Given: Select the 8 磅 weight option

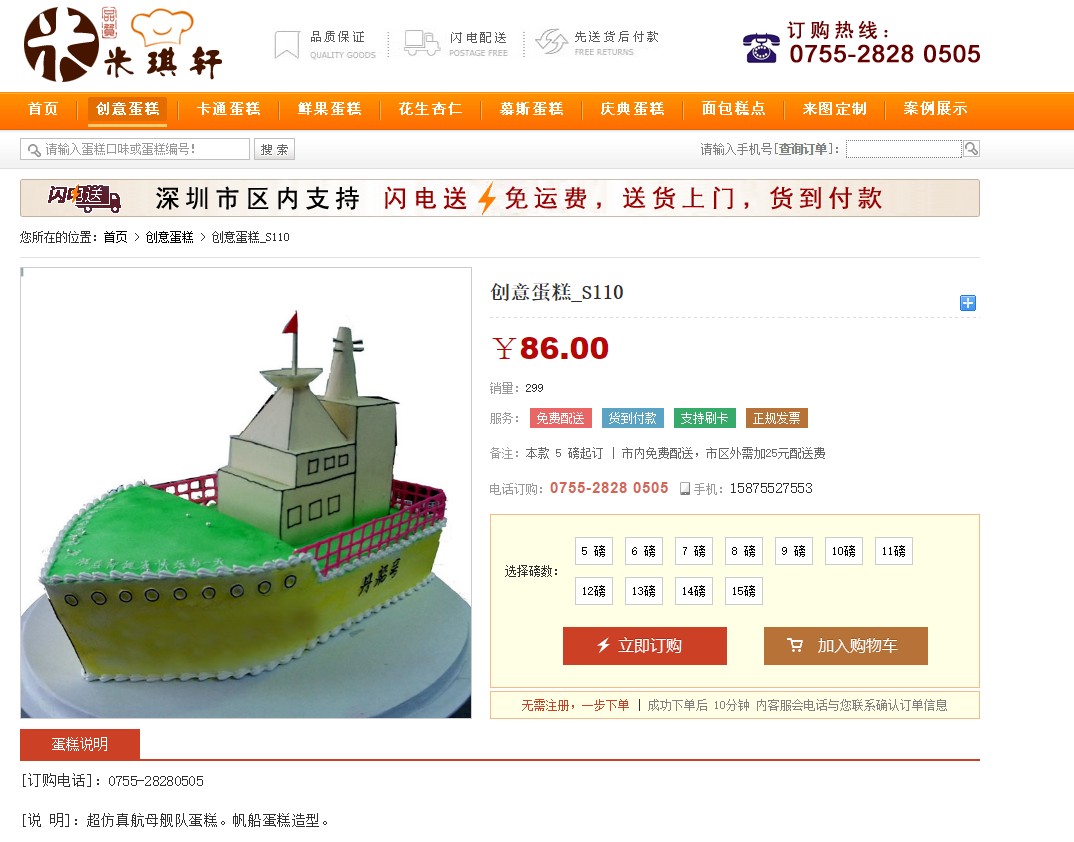Looking at the screenshot, I should pos(743,551).
